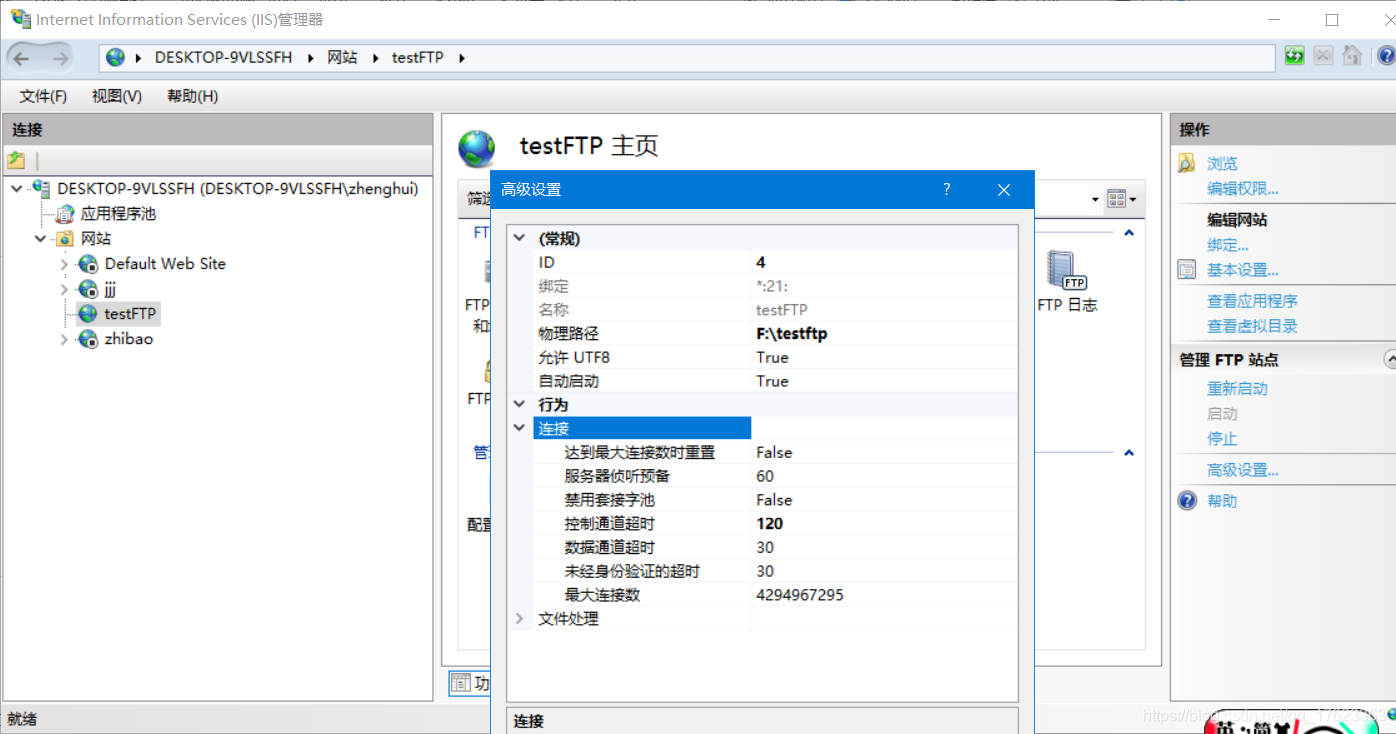Screen dimensions: 1396x734
Task: Collapse the 连接 property group chevron
Action: click(519, 427)
